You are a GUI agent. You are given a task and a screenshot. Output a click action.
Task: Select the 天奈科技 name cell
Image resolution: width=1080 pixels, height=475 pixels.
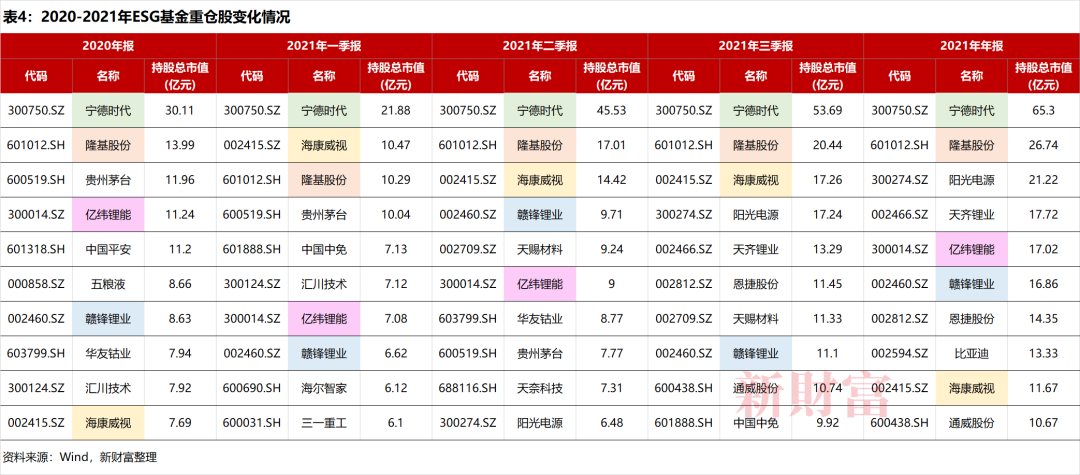pos(540,388)
